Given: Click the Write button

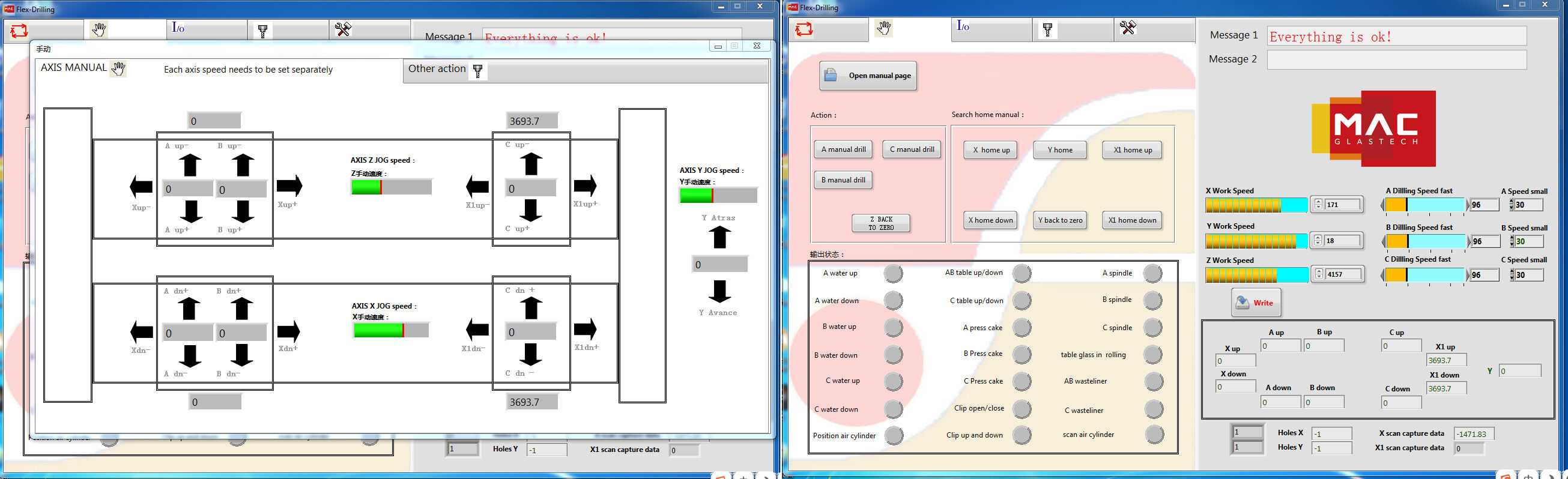Looking at the screenshot, I should [1257, 303].
